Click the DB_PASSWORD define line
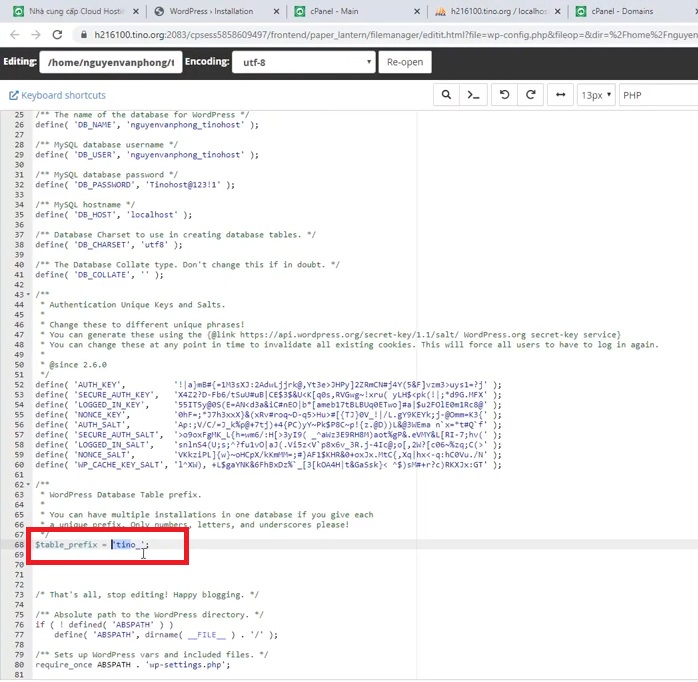 click(x=135, y=185)
